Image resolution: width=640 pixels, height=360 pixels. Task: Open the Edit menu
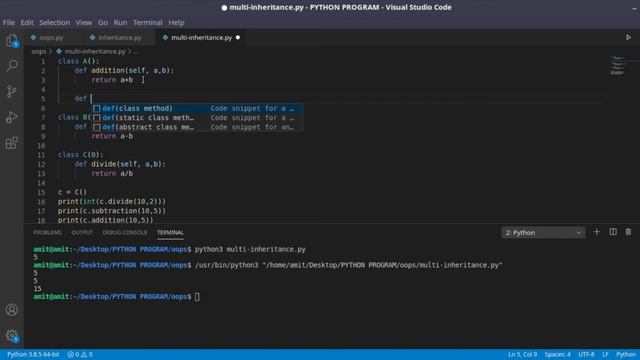pos(27,22)
